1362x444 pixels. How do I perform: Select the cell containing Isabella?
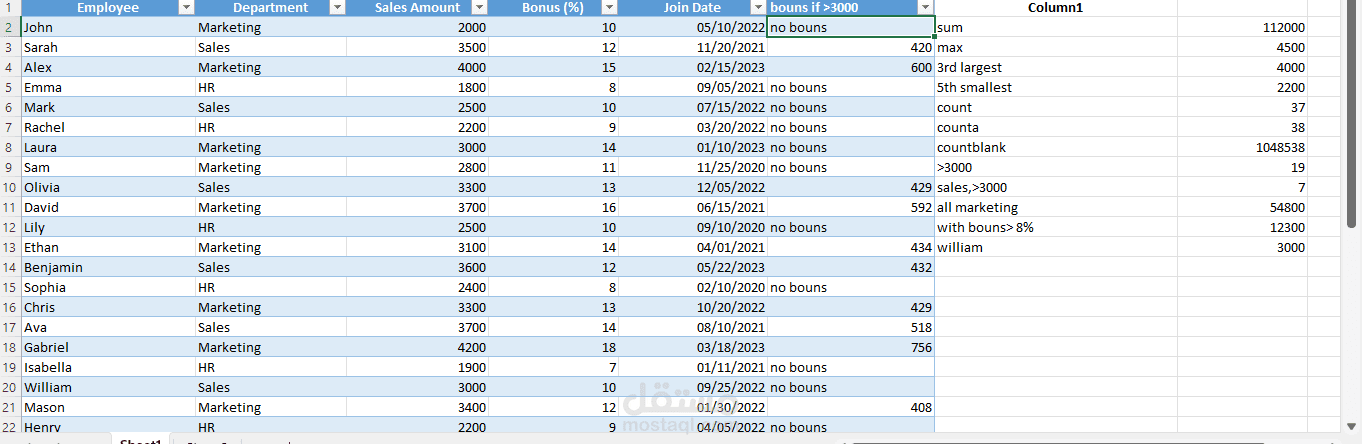point(108,367)
